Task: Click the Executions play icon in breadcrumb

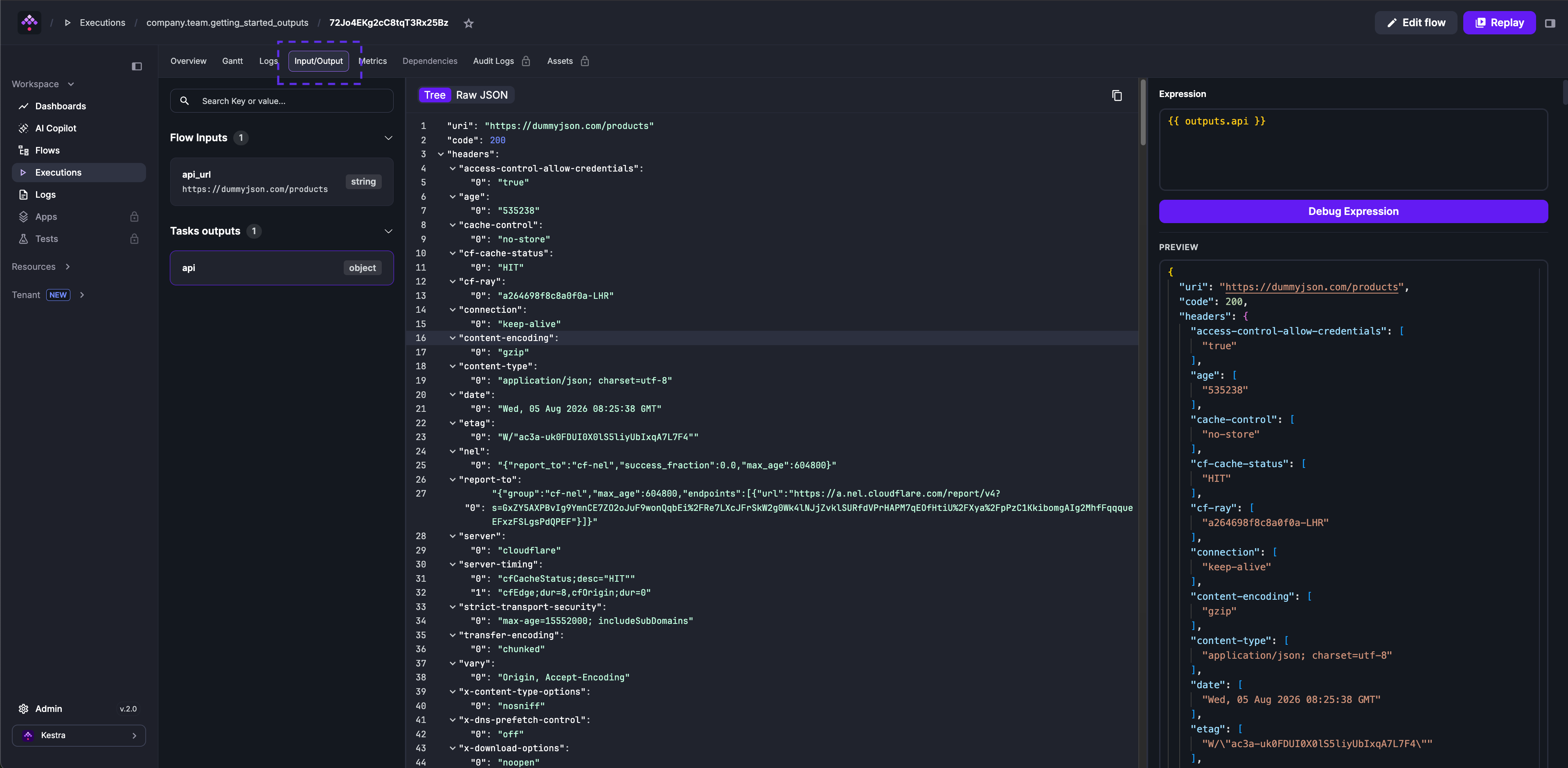Action: (68, 23)
